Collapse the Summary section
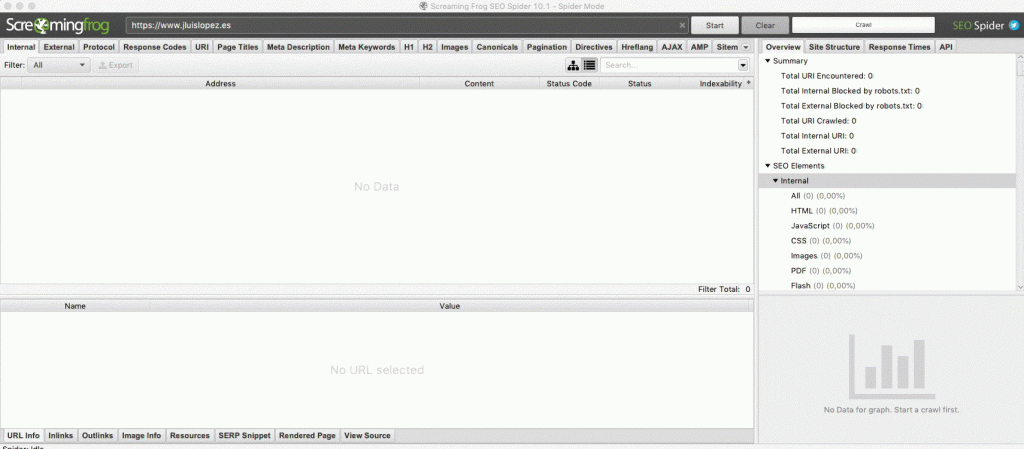The width and height of the screenshot is (1024, 449). pos(768,61)
